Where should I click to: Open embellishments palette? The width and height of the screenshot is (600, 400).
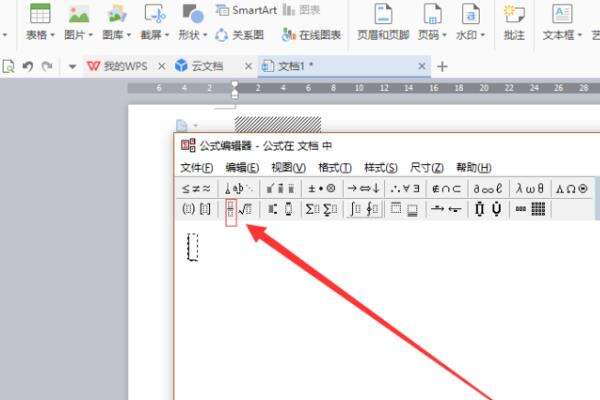click(281, 188)
